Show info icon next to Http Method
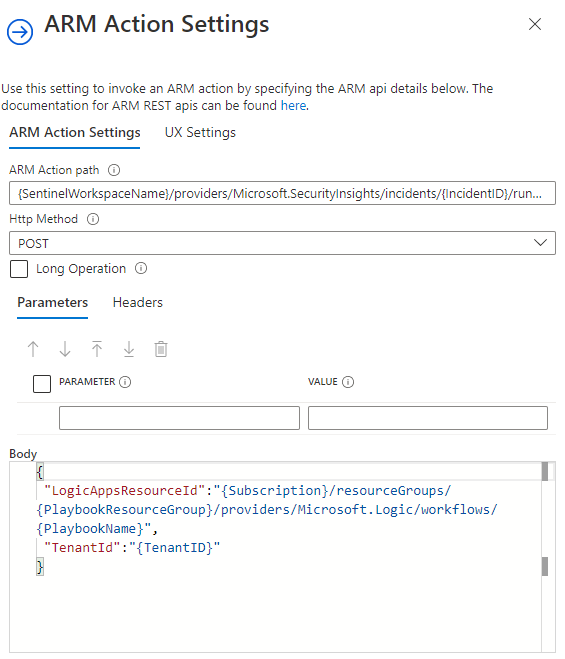 click(x=93, y=219)
